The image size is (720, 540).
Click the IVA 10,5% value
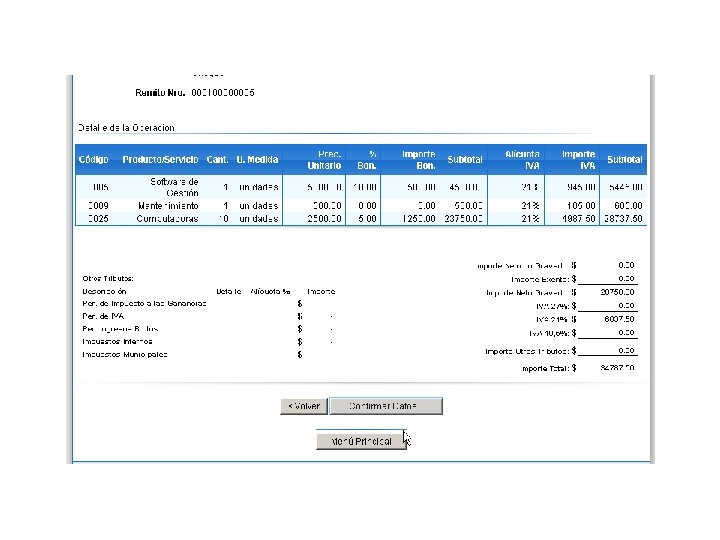(x=626, y=332)
